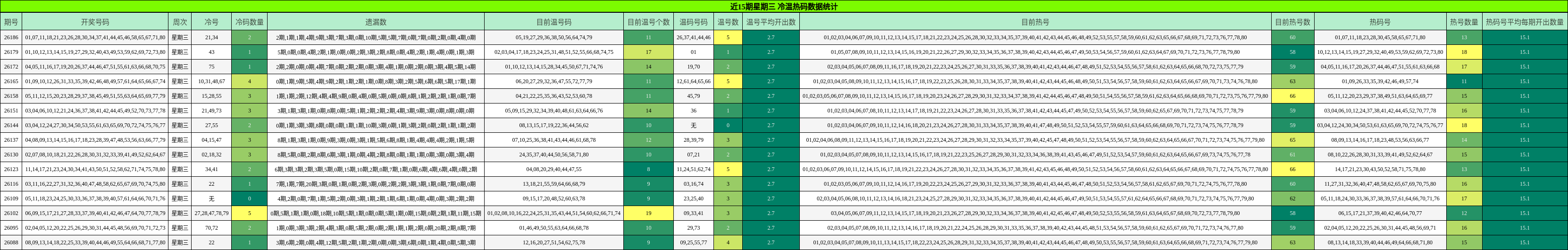Viewport: 1568px width, 250px height.
Task: Click warm code cell '11,24,51,62,74'
Action: (693, 169)
